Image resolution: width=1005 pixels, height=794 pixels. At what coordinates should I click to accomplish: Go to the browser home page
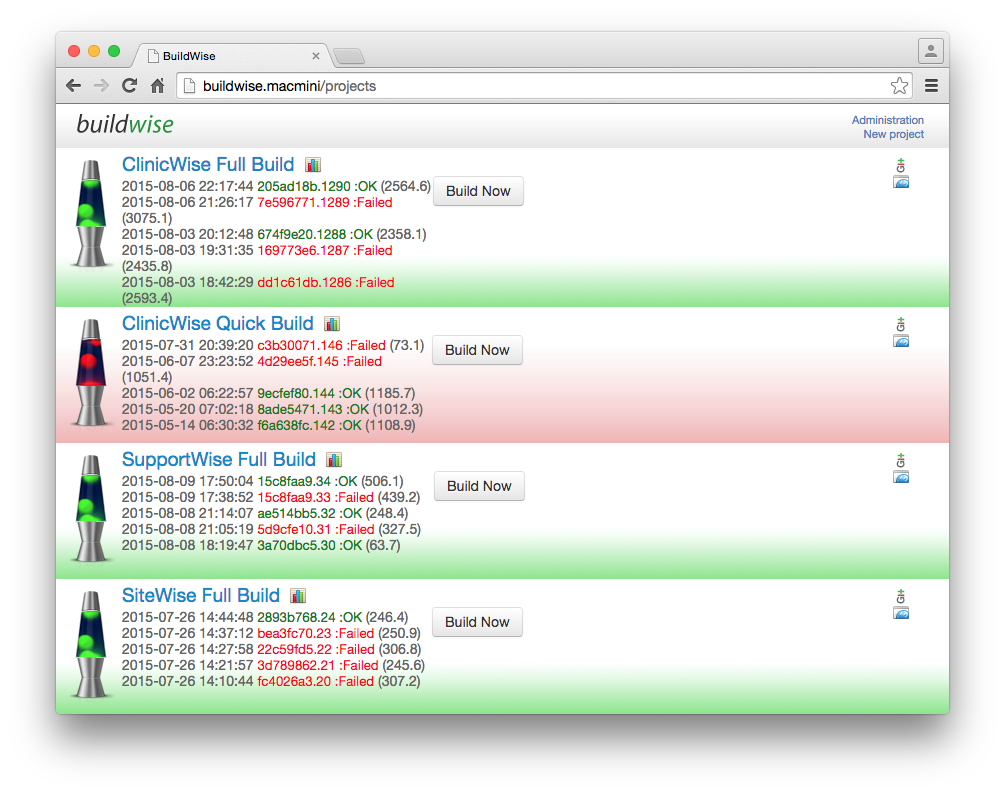158,86
